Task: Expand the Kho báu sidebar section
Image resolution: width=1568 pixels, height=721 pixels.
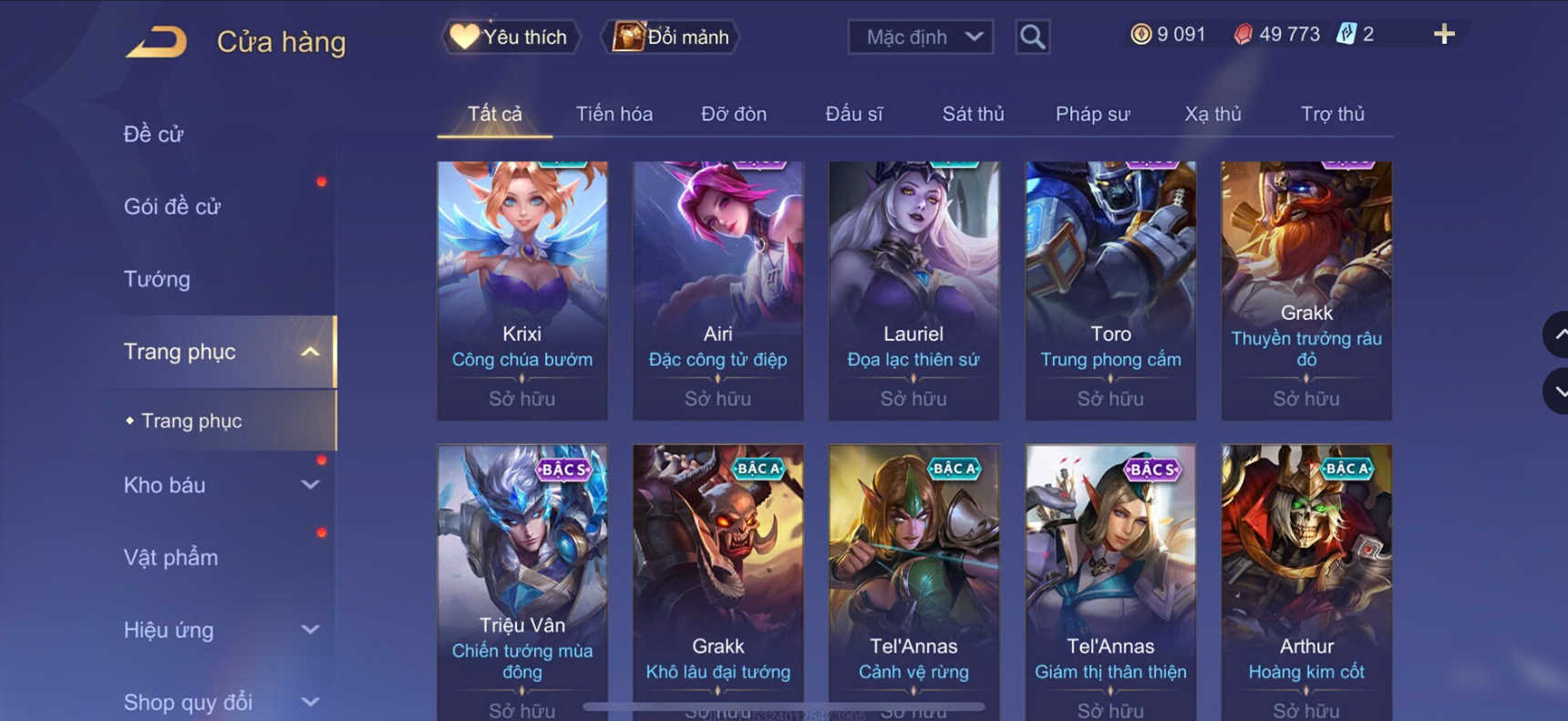Action: 311,485
